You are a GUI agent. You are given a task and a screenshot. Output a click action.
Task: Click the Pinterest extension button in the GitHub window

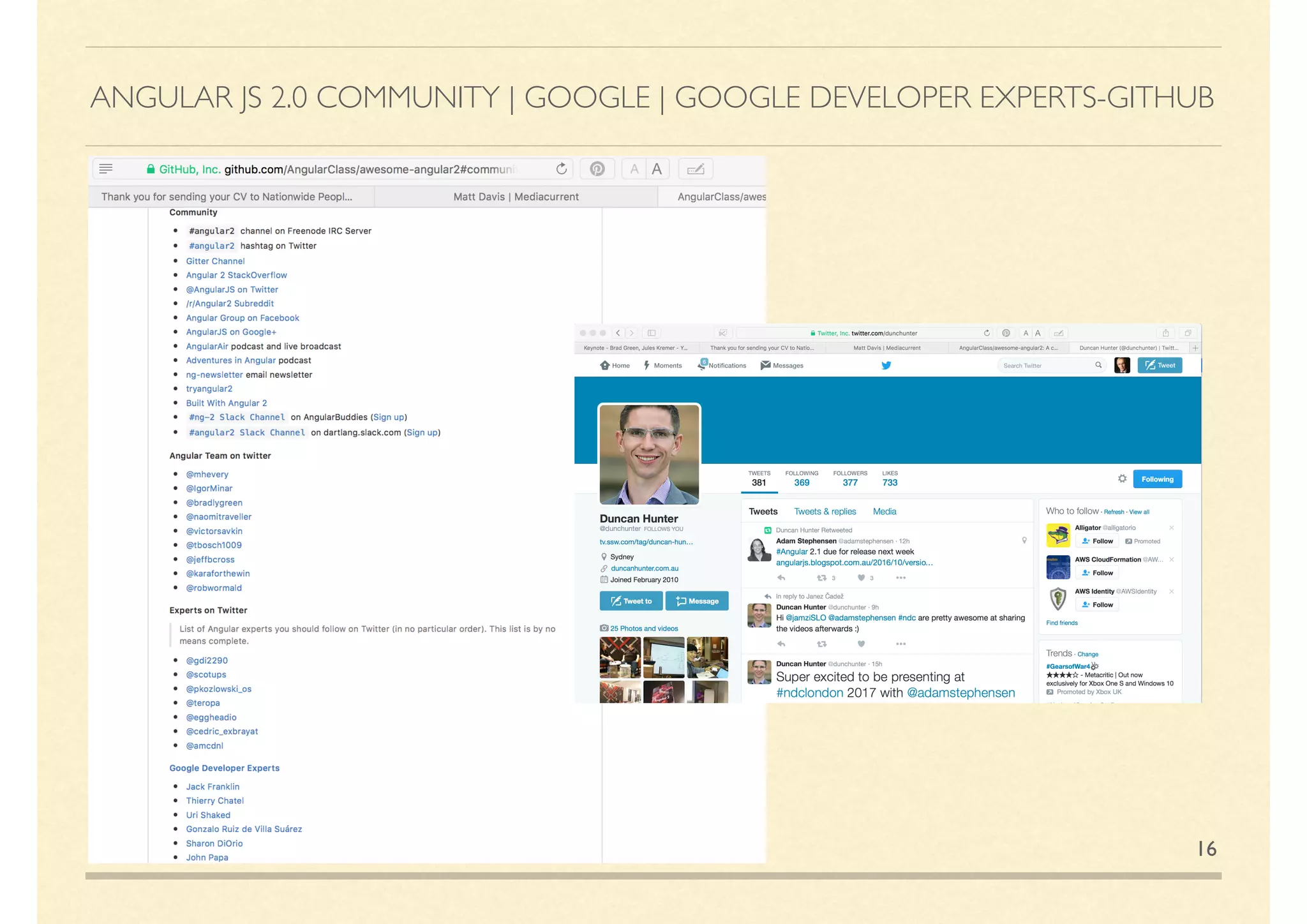(x=597, y=169)
